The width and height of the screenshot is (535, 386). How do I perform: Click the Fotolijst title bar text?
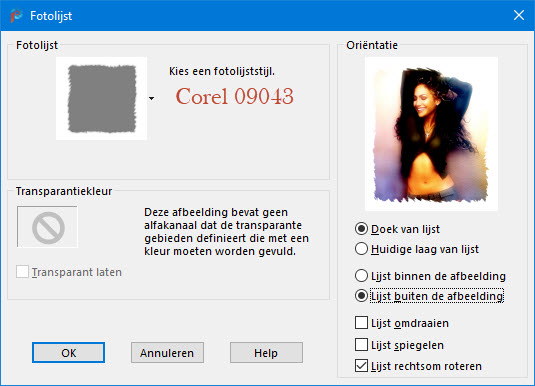tap(51, 16)
